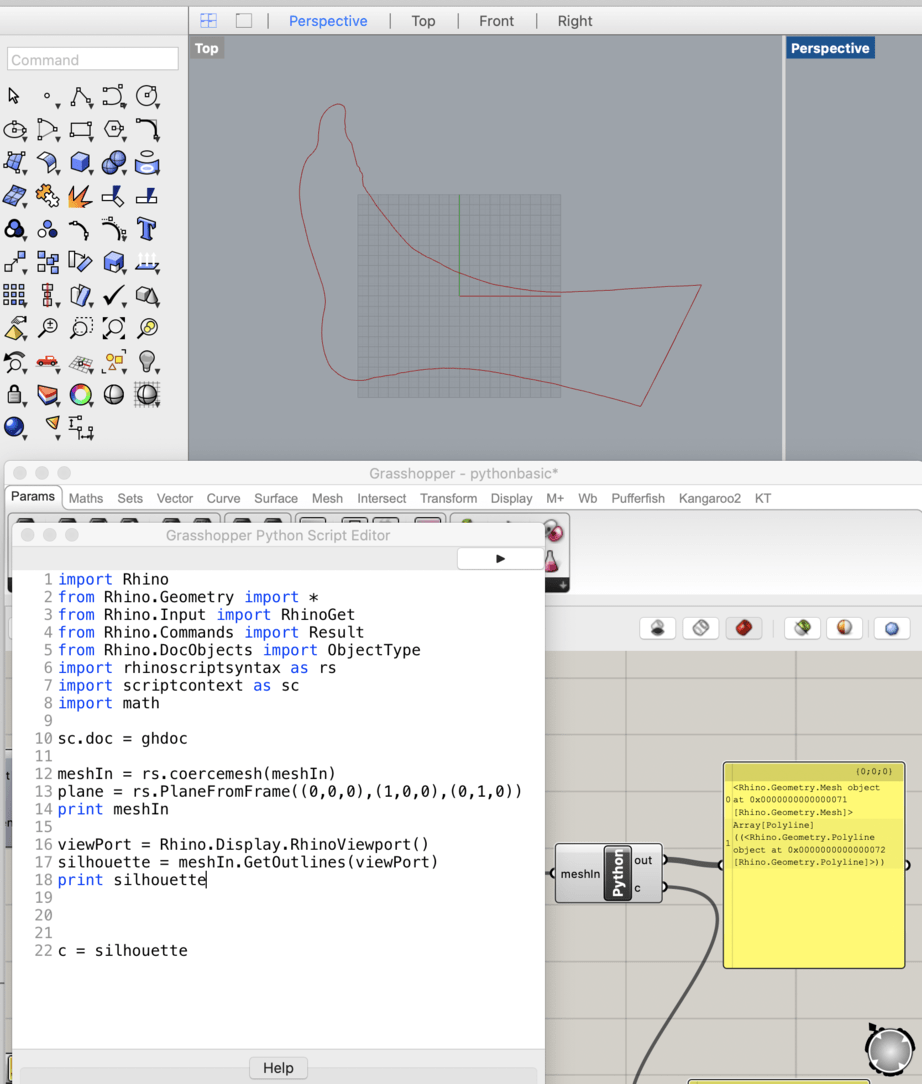Select the arrow selection tool
922x1084 pixels.
[13, 96]
